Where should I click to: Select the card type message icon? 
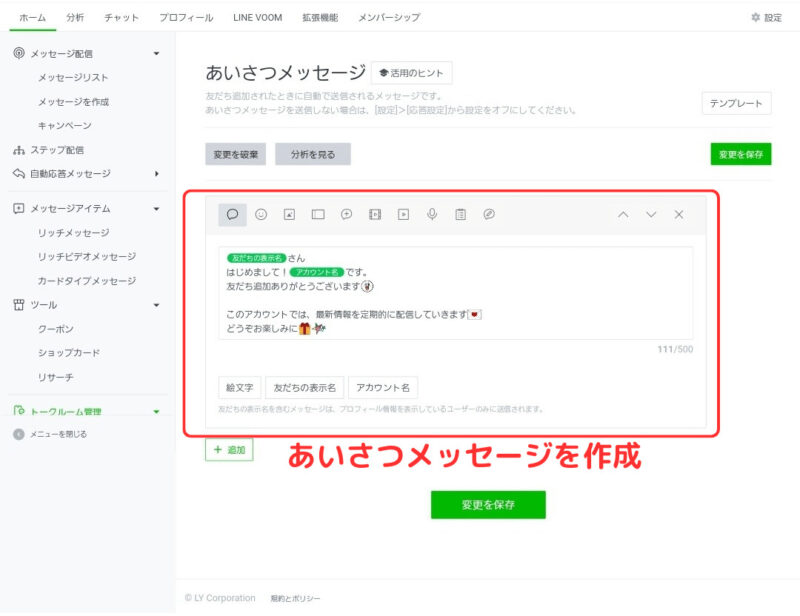click(489, 214)
